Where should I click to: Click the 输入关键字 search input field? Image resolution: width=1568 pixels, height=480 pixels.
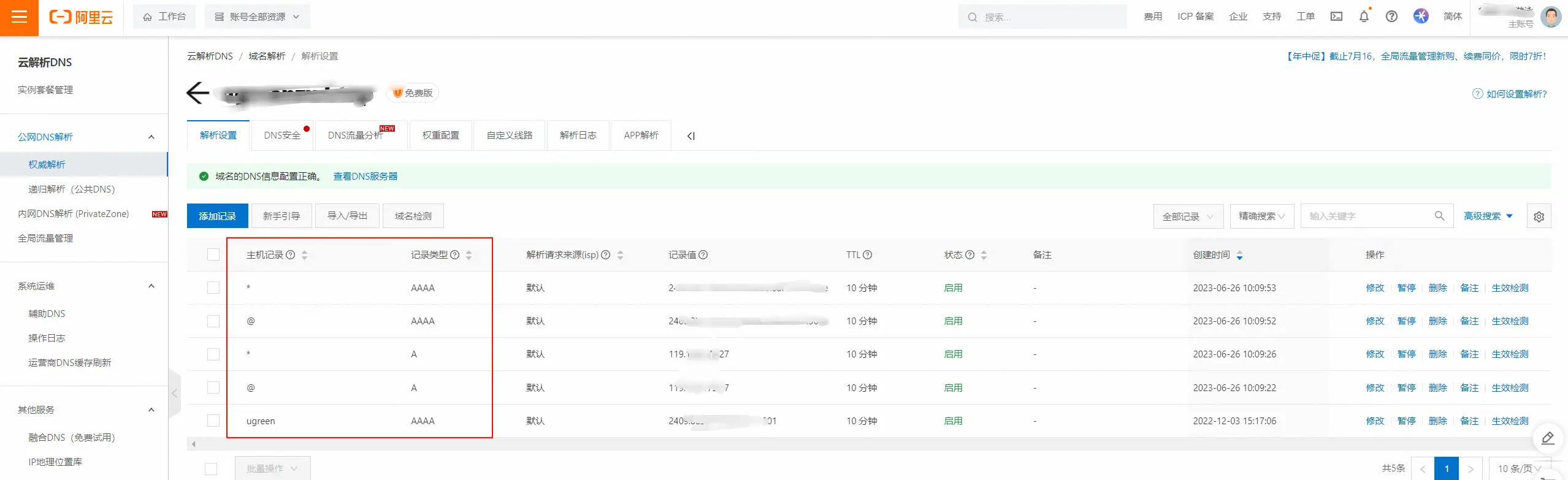coord(1367,216)
